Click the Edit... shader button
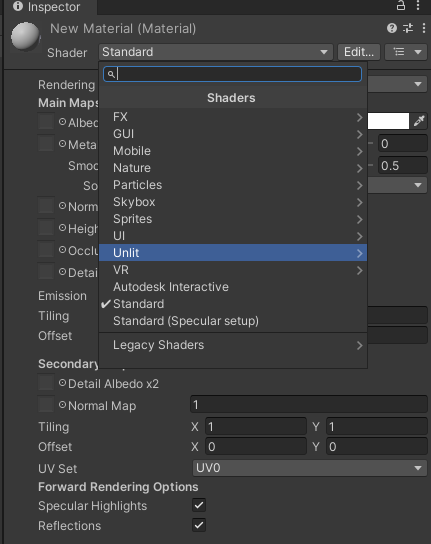431x544 pixels. [359, 52]
